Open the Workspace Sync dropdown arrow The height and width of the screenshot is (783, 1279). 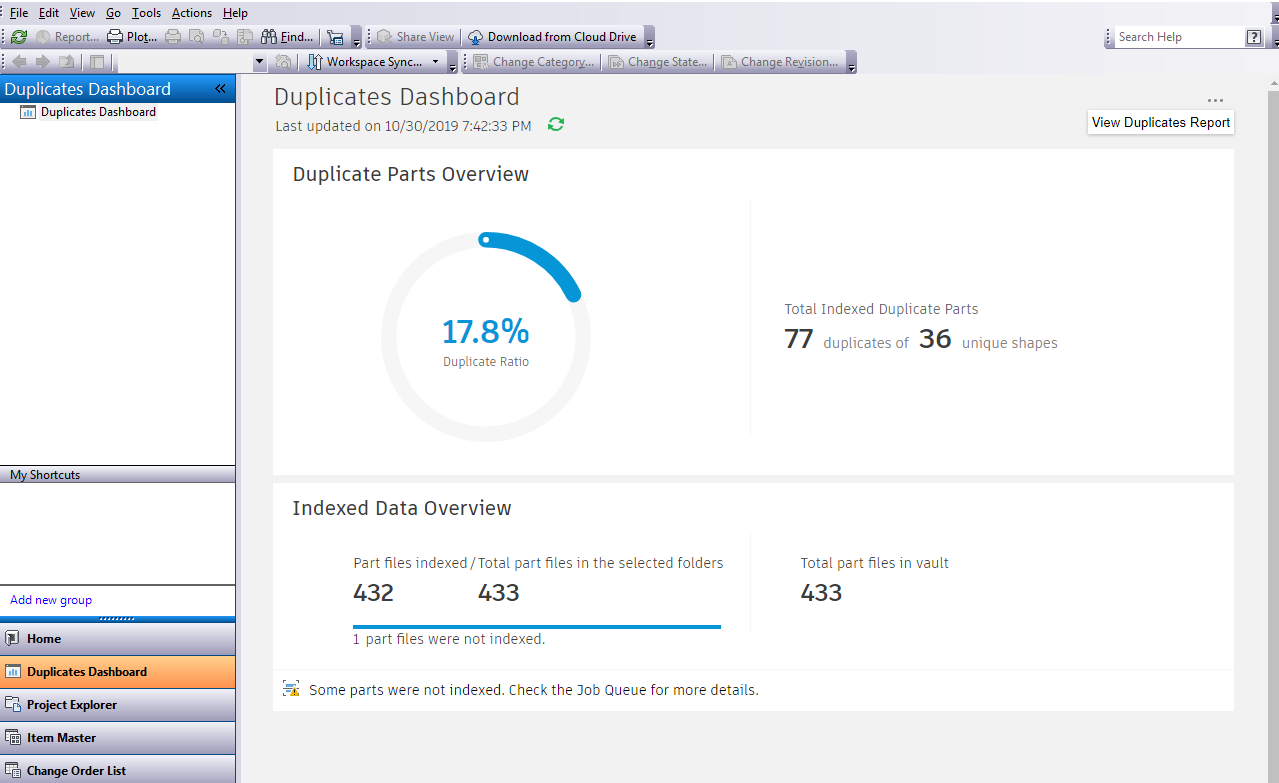click(x=435, y=62)
